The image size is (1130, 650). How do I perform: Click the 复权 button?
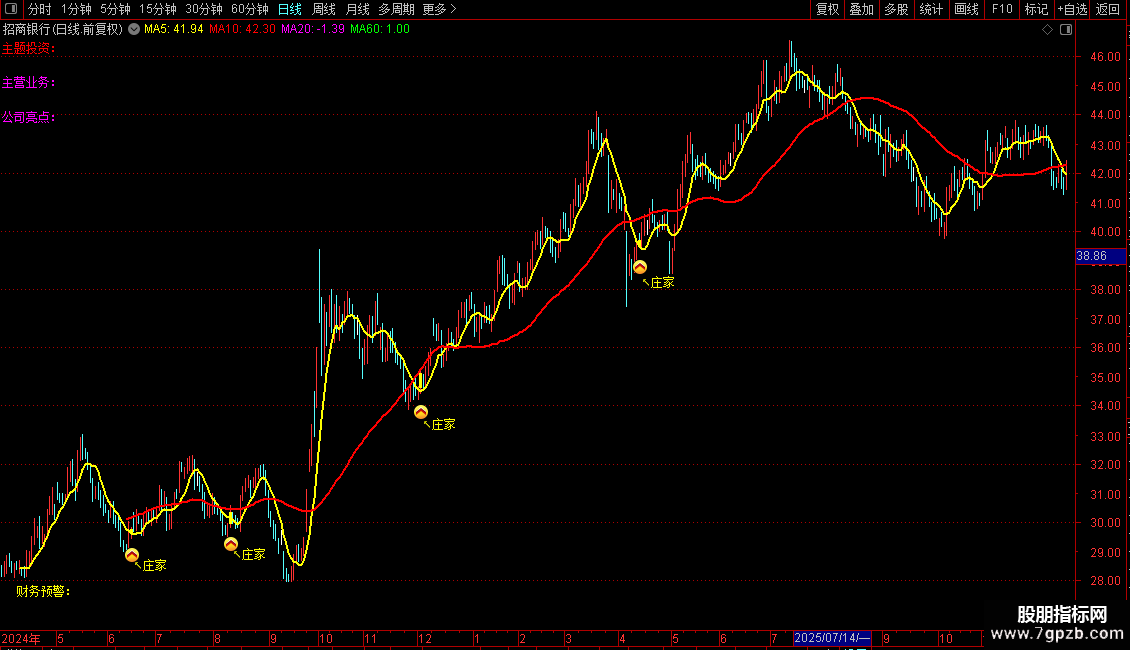(x=827, y=9)
